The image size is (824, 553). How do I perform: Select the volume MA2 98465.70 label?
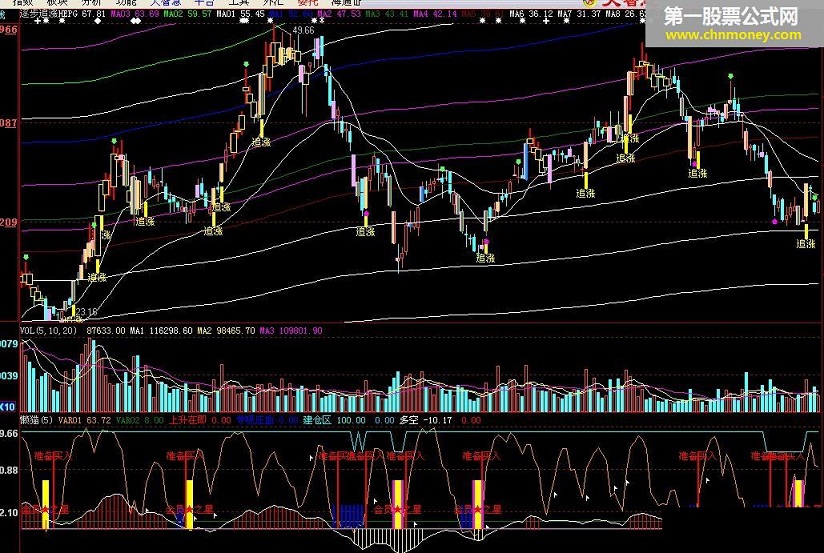click(226, 331)
